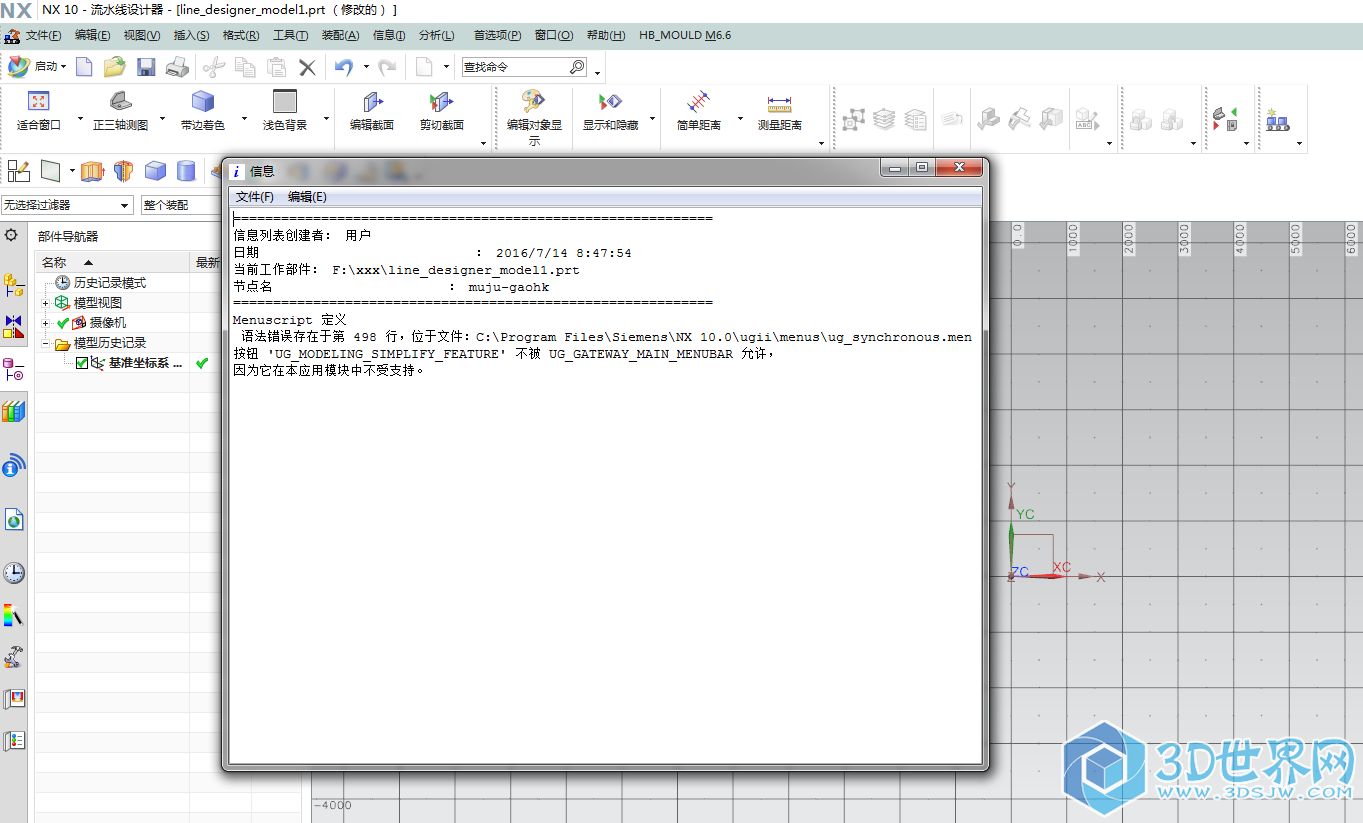Click the New file icon
The image size is (1363, 823).
[84, 67]
